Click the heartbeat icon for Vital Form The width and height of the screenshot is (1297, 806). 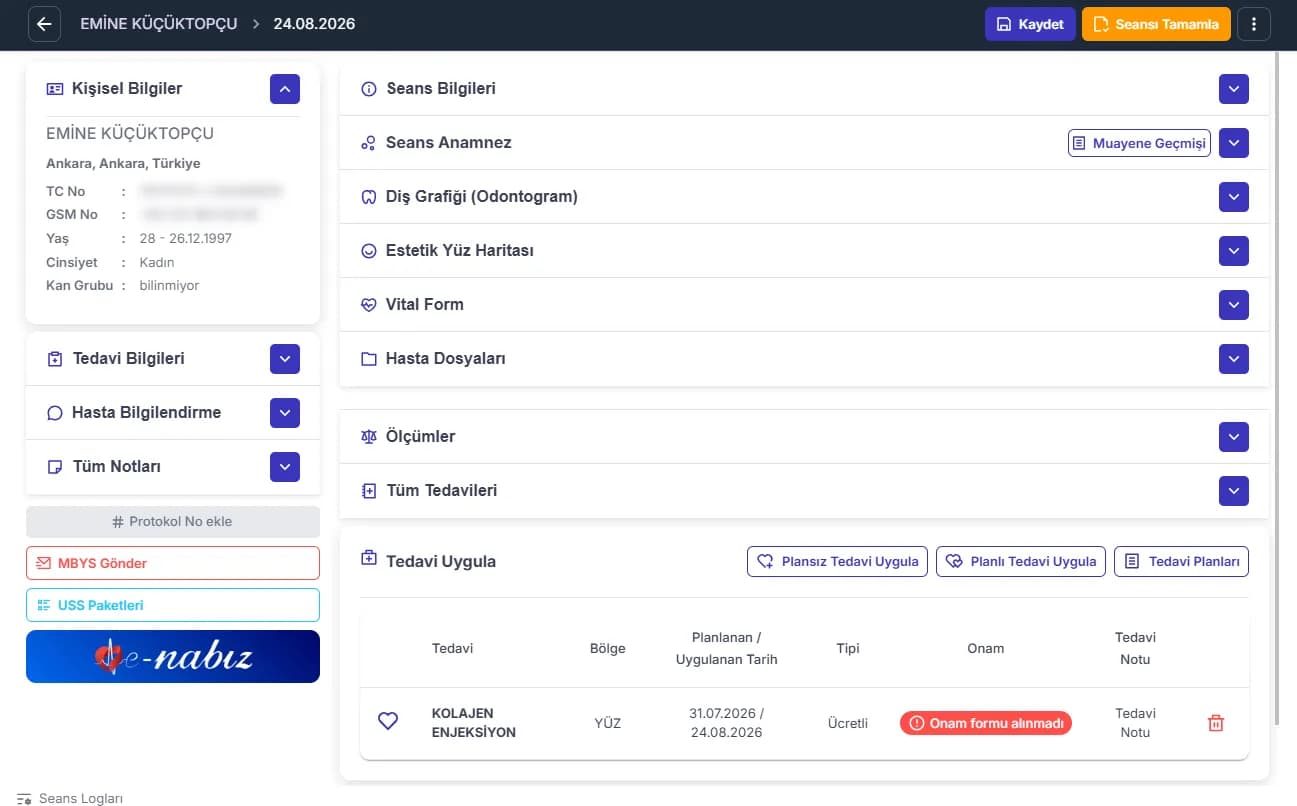click(x=368, y=305)
